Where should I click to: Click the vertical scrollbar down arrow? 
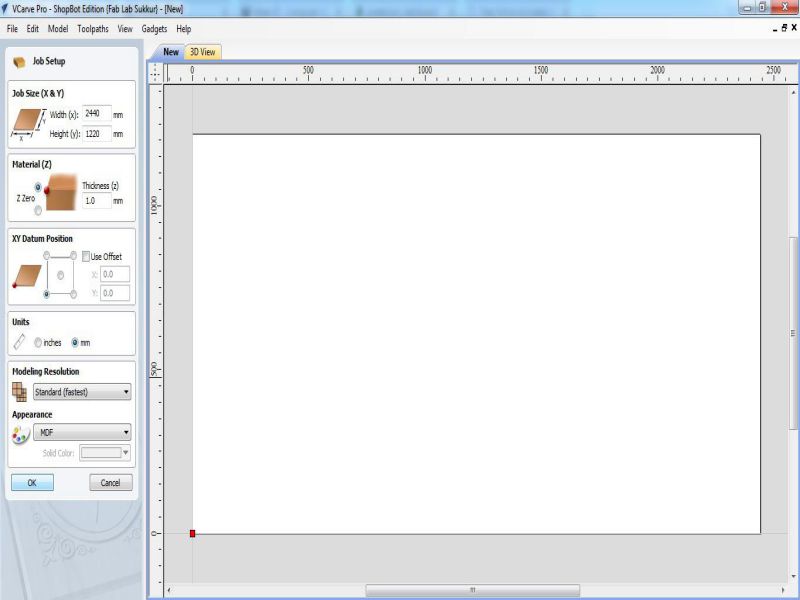click(x=793, y=577)
